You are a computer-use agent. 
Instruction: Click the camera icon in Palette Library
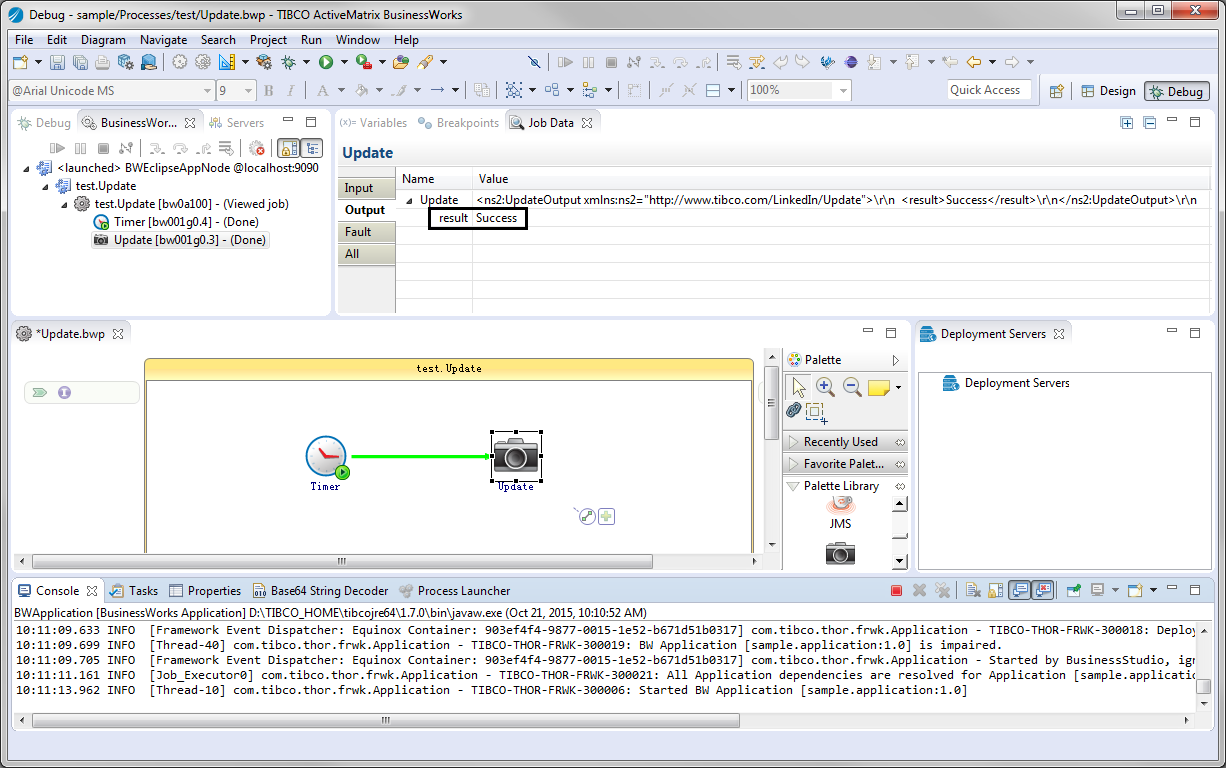840,553
